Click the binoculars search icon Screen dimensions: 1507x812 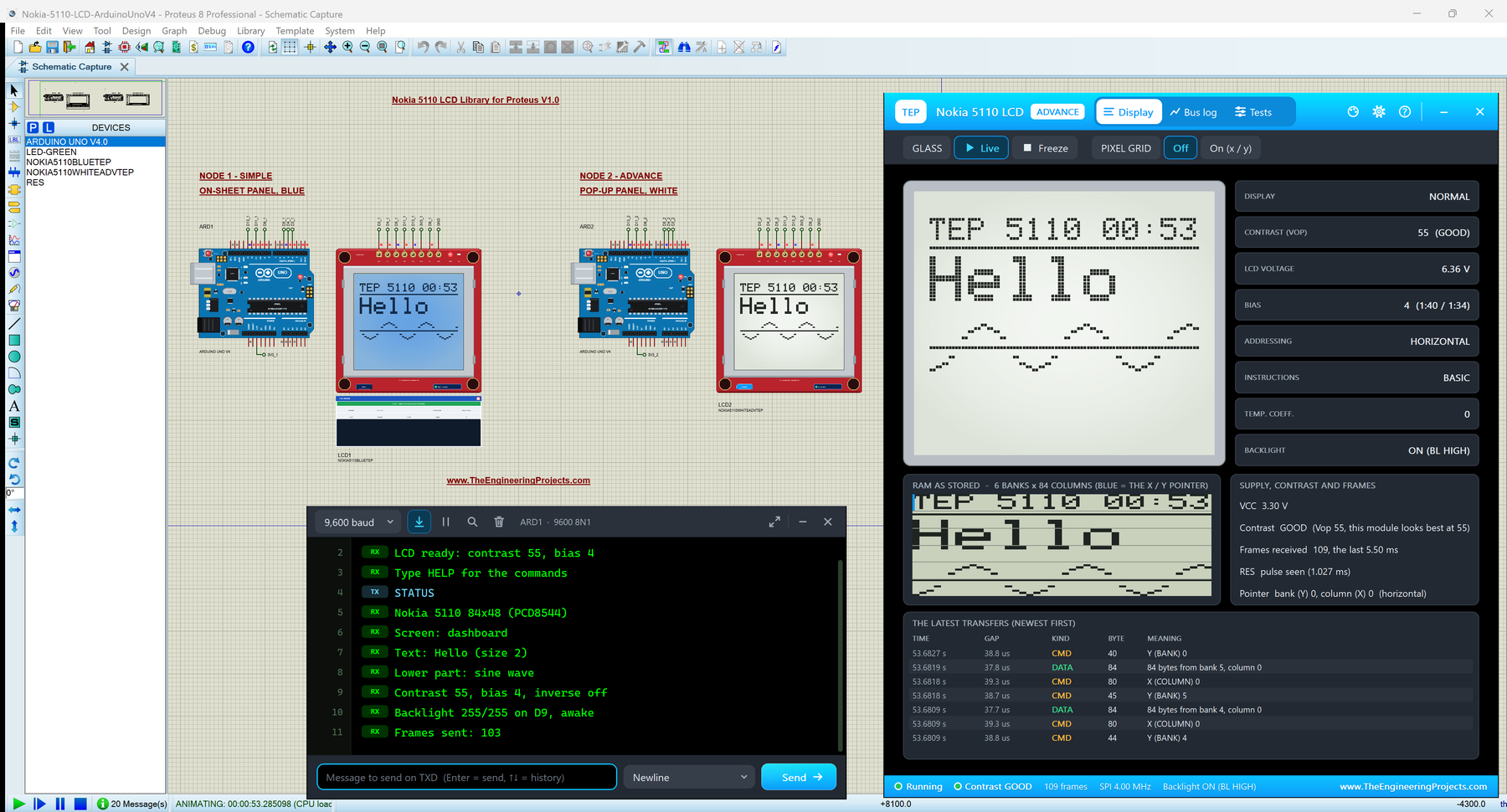[684, 48]
